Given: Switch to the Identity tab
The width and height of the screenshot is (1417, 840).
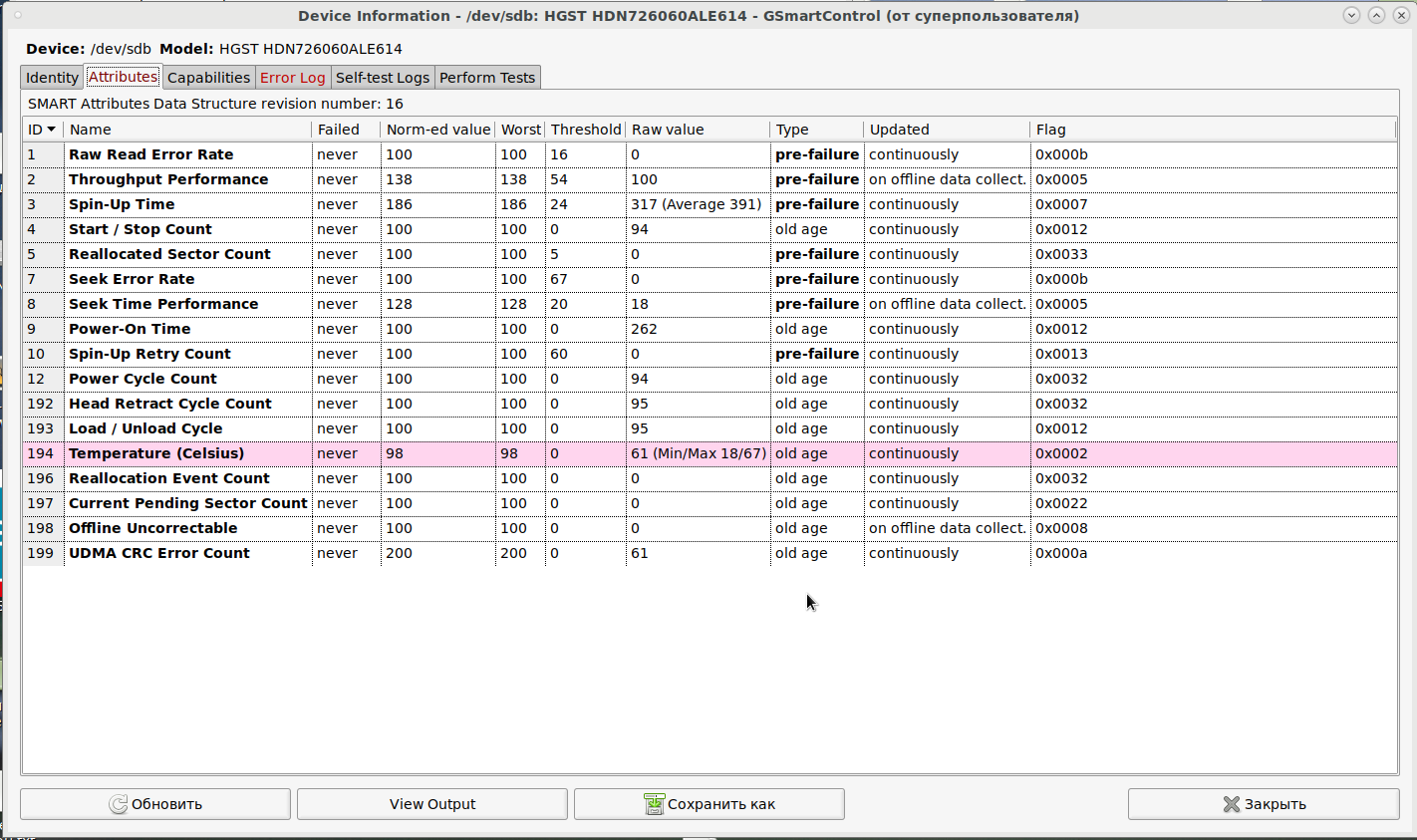Looking at the screenshot, I should (x=52, y=78).
